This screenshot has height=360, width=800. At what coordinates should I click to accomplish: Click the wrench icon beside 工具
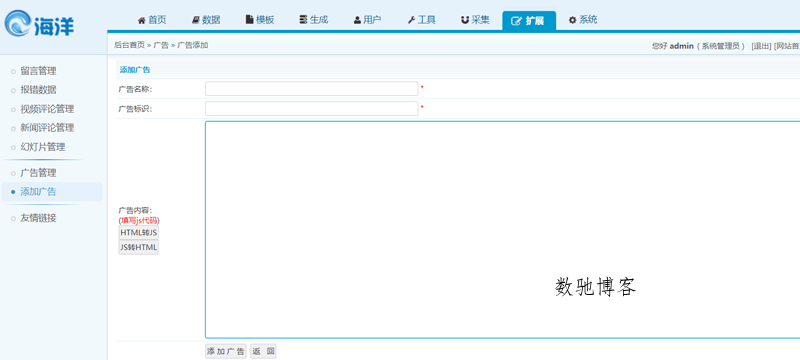tap(412, 20)
